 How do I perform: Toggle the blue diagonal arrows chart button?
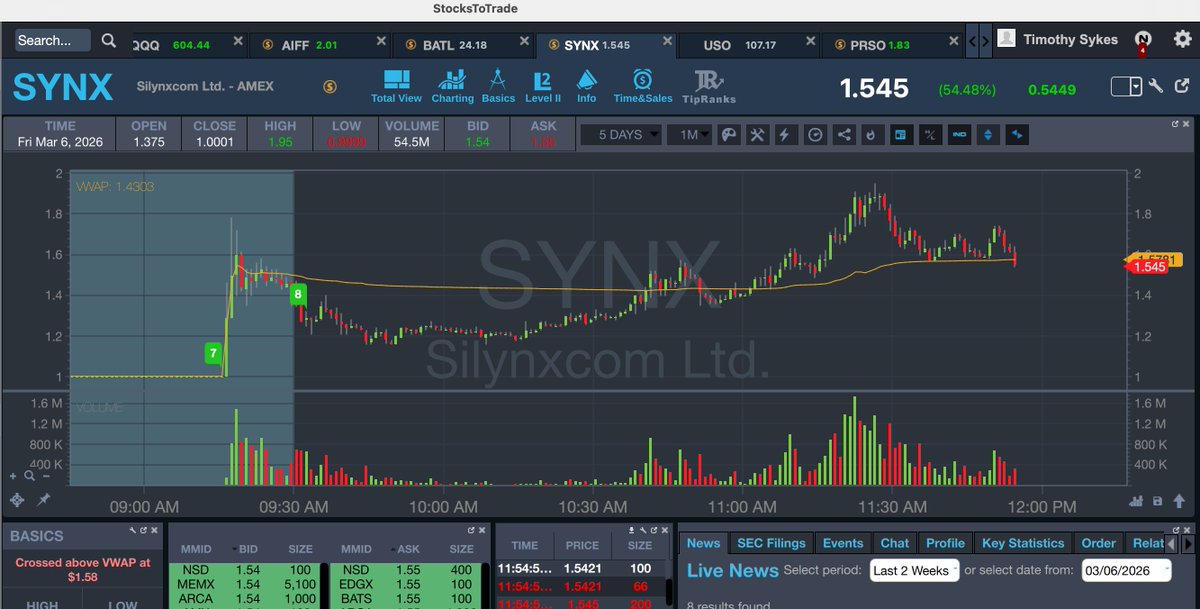pyautogui.click(x=1018, y=134)
